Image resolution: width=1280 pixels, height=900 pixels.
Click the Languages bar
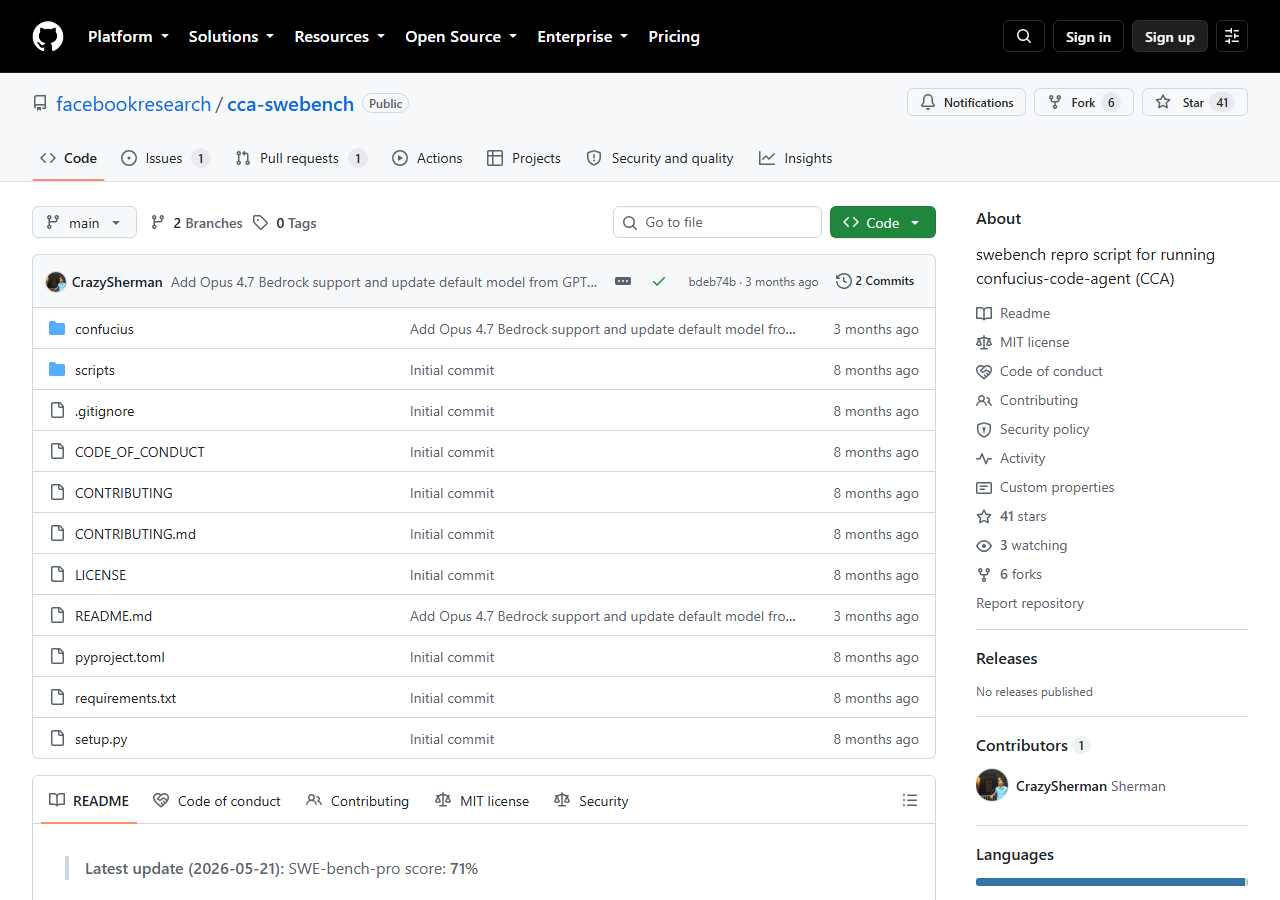tap(1112, 882)
